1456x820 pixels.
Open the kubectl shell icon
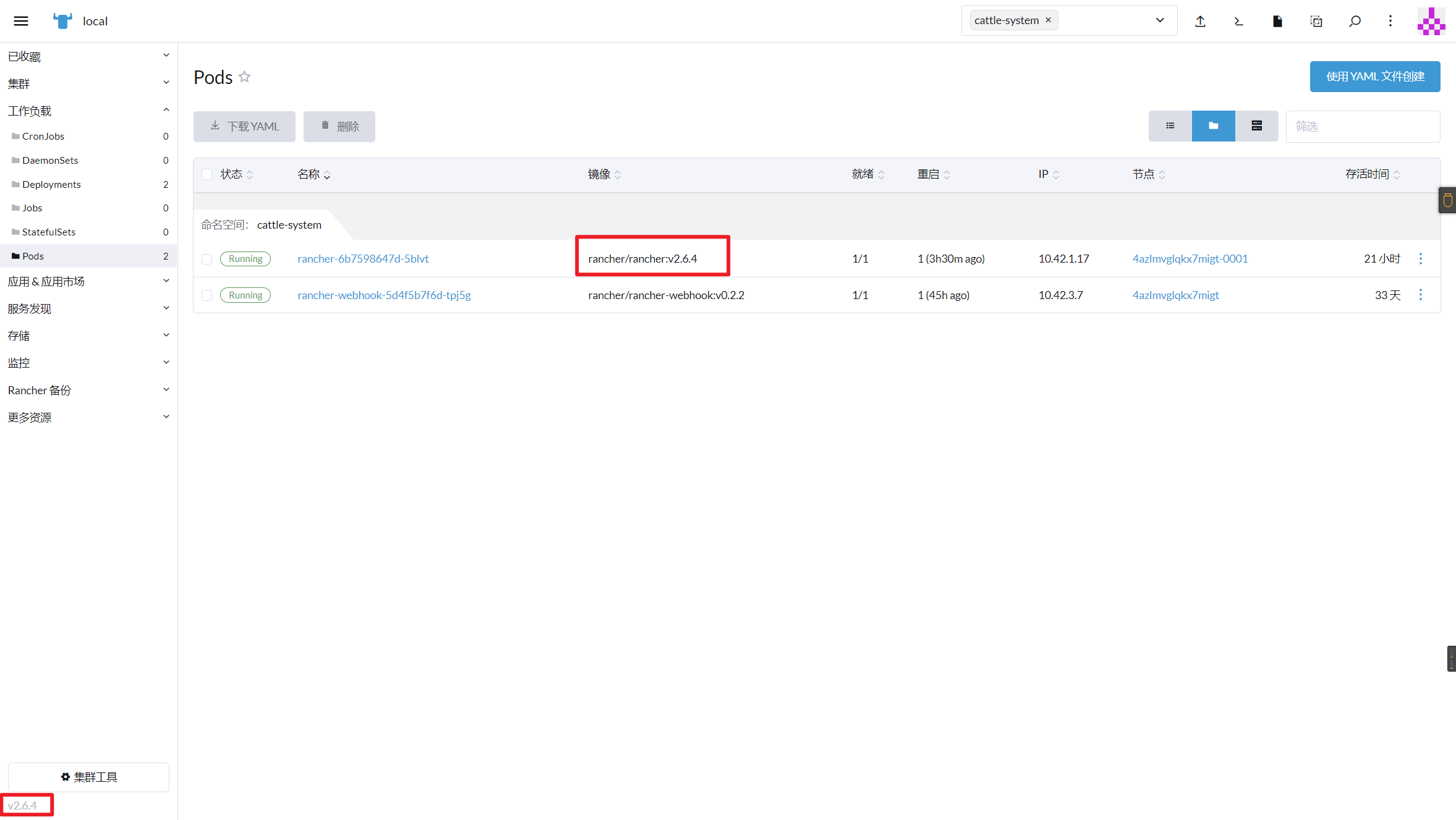point(1238,21)
